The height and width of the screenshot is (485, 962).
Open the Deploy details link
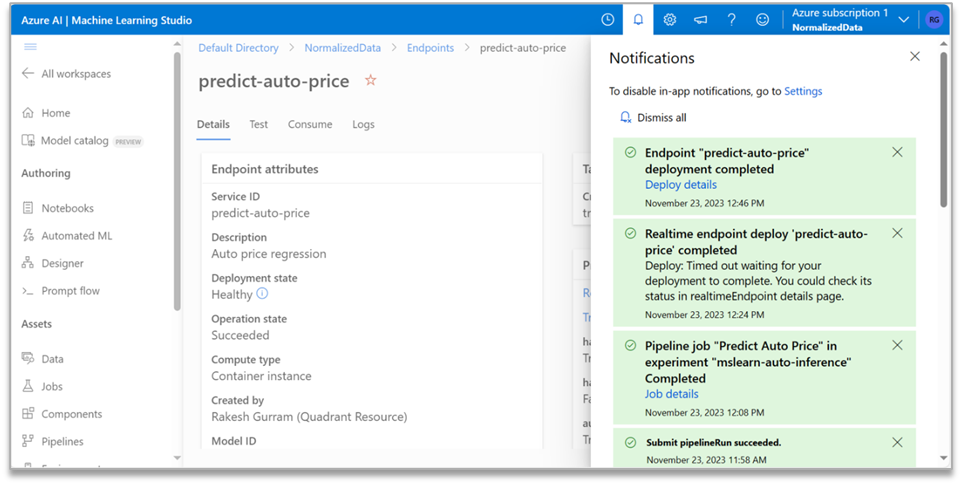coord(680,185)
